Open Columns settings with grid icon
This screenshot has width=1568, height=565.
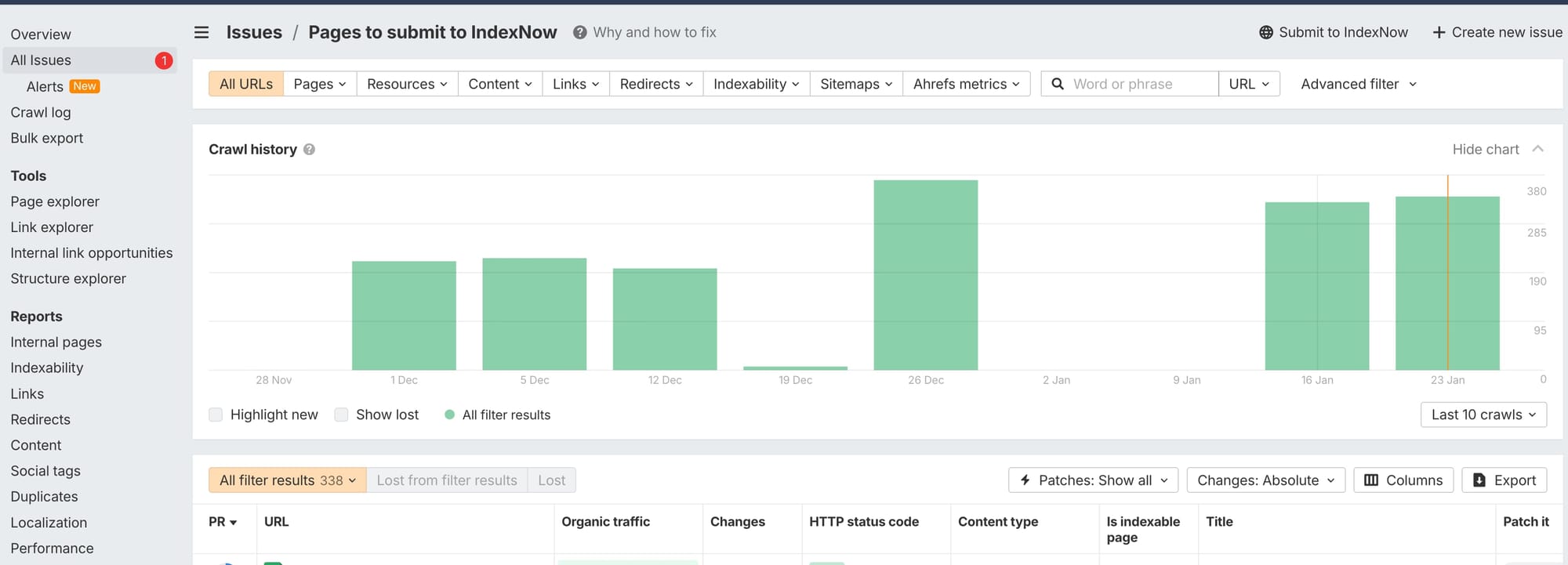[1403, 480]
